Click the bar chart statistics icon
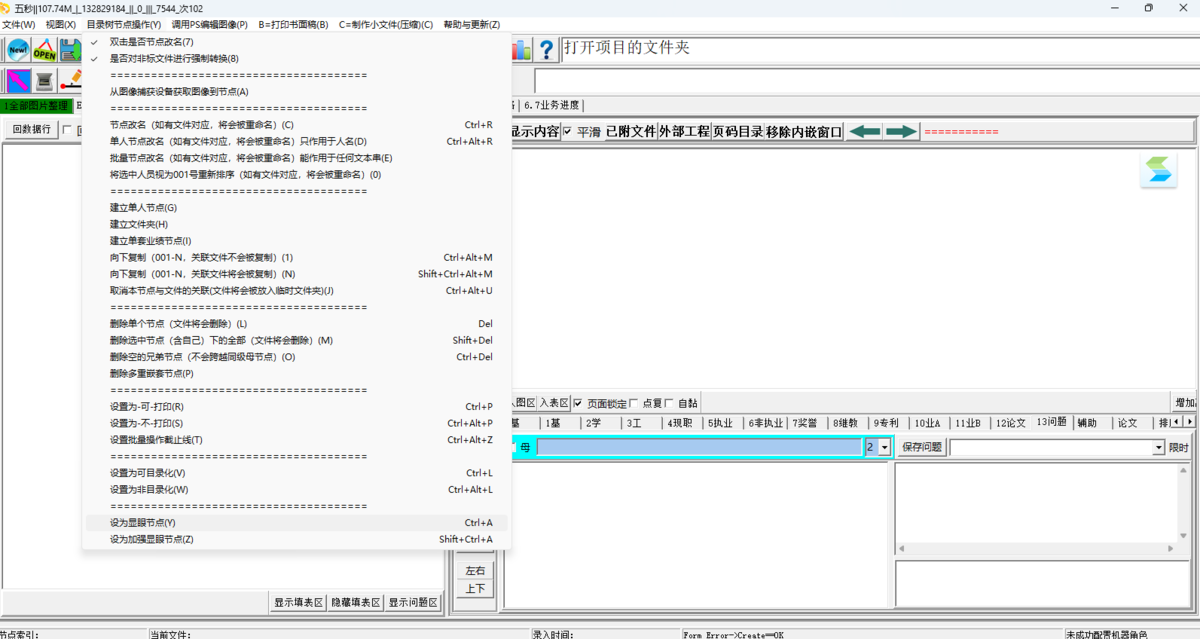1200x639 pixels. click(x=522, y=50)
